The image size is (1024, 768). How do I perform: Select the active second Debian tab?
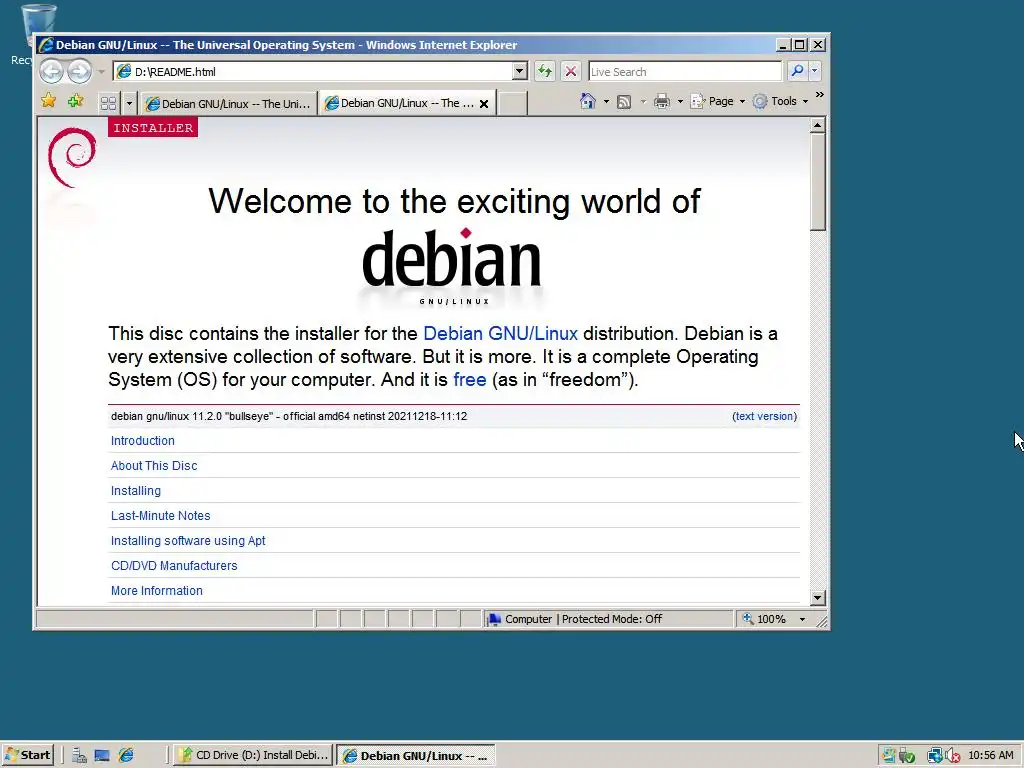[x=398, y=103]
